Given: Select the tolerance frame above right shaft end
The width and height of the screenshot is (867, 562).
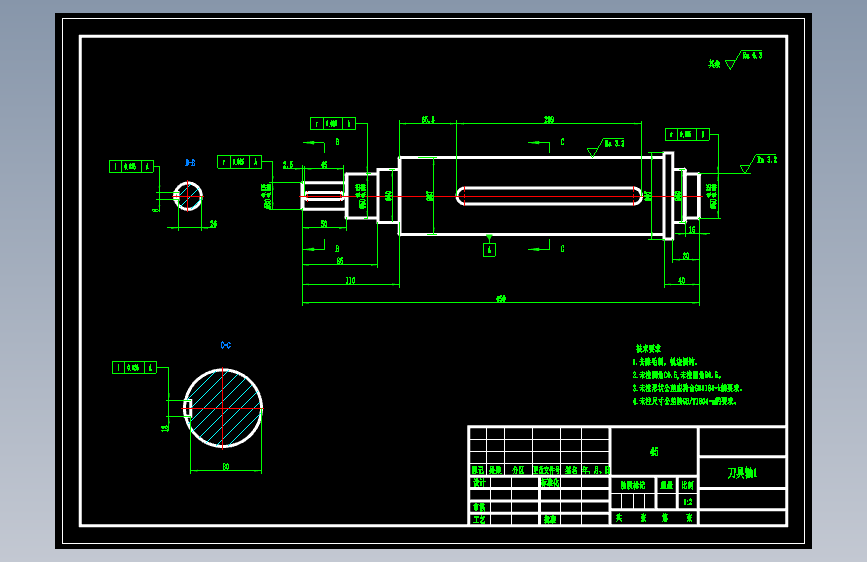Looking at the screenshot, I should (x=687, y=134).
